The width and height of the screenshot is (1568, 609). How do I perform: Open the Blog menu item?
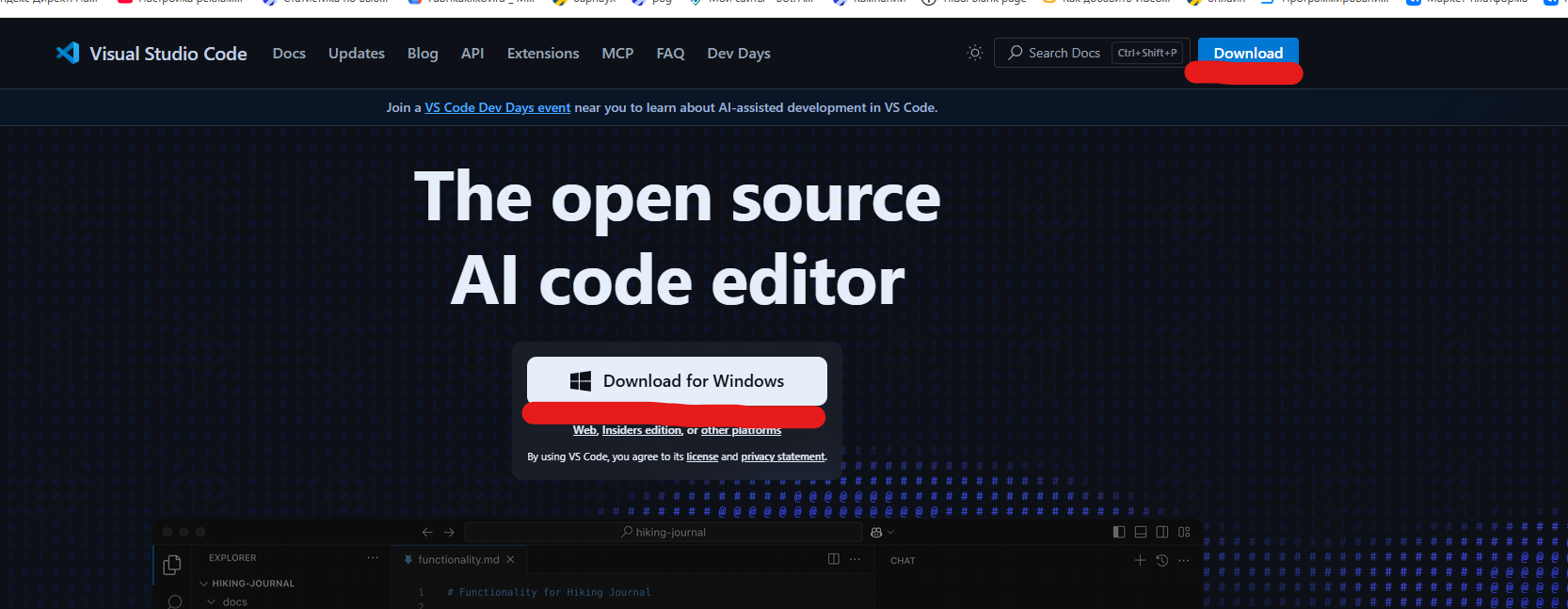tap(423, 54)
